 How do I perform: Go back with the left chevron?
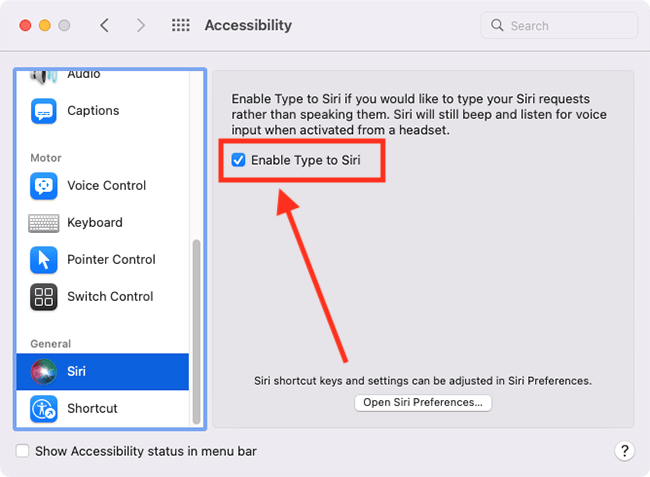pyautogui.click(x=104, y=25)
